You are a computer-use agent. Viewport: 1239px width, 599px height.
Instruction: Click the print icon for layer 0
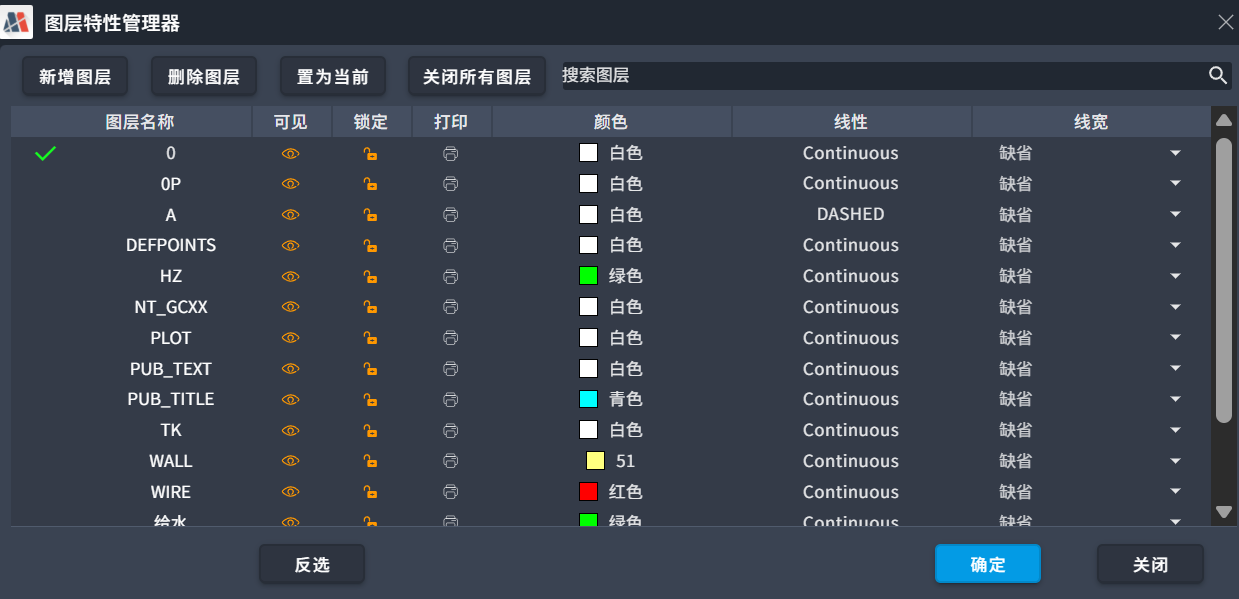pyautogui.click(x=451, y=153)
